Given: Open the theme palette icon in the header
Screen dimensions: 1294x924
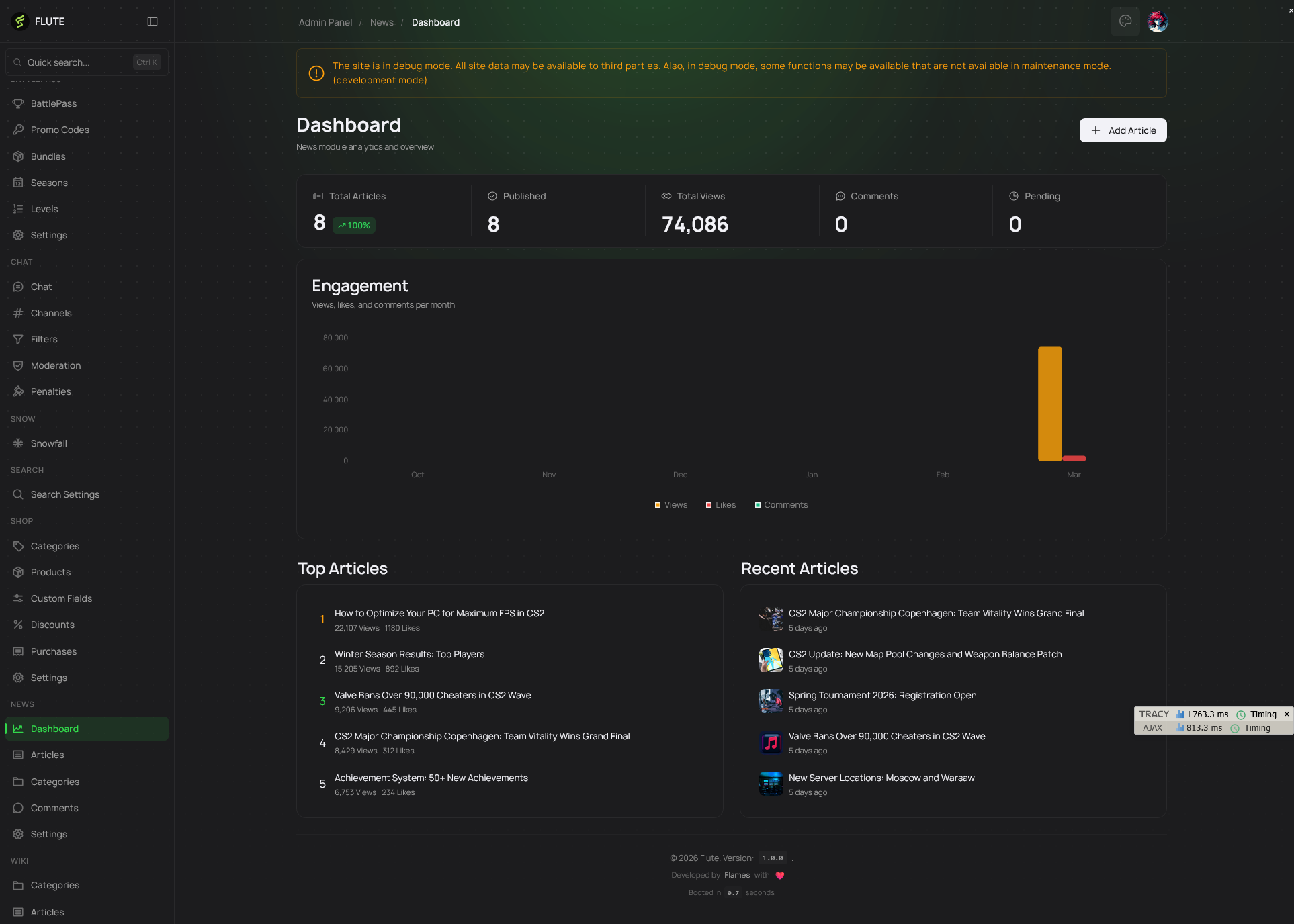Looking at the screenshot, I should click(1125, 21).
